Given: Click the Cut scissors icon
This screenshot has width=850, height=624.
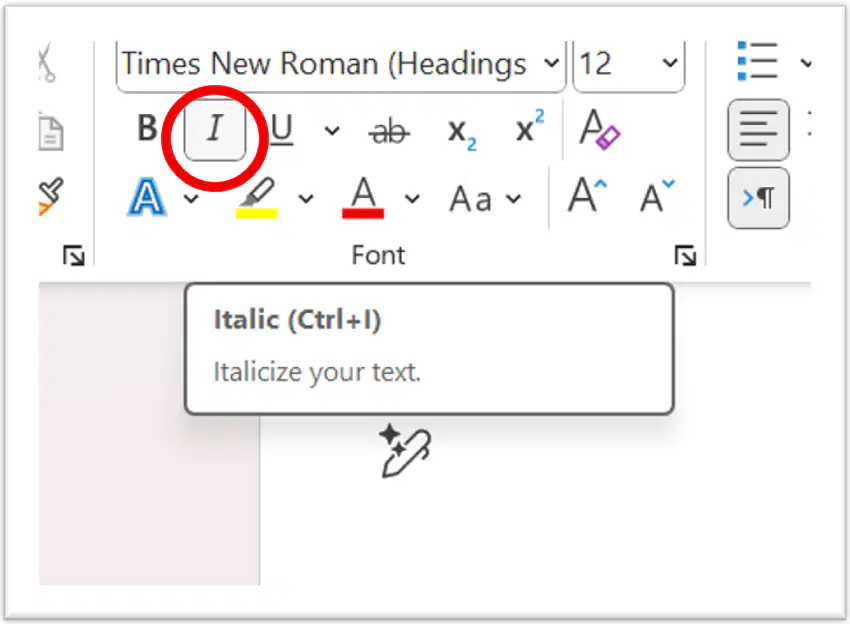Looking at the screenshot, I should point(47,62).
